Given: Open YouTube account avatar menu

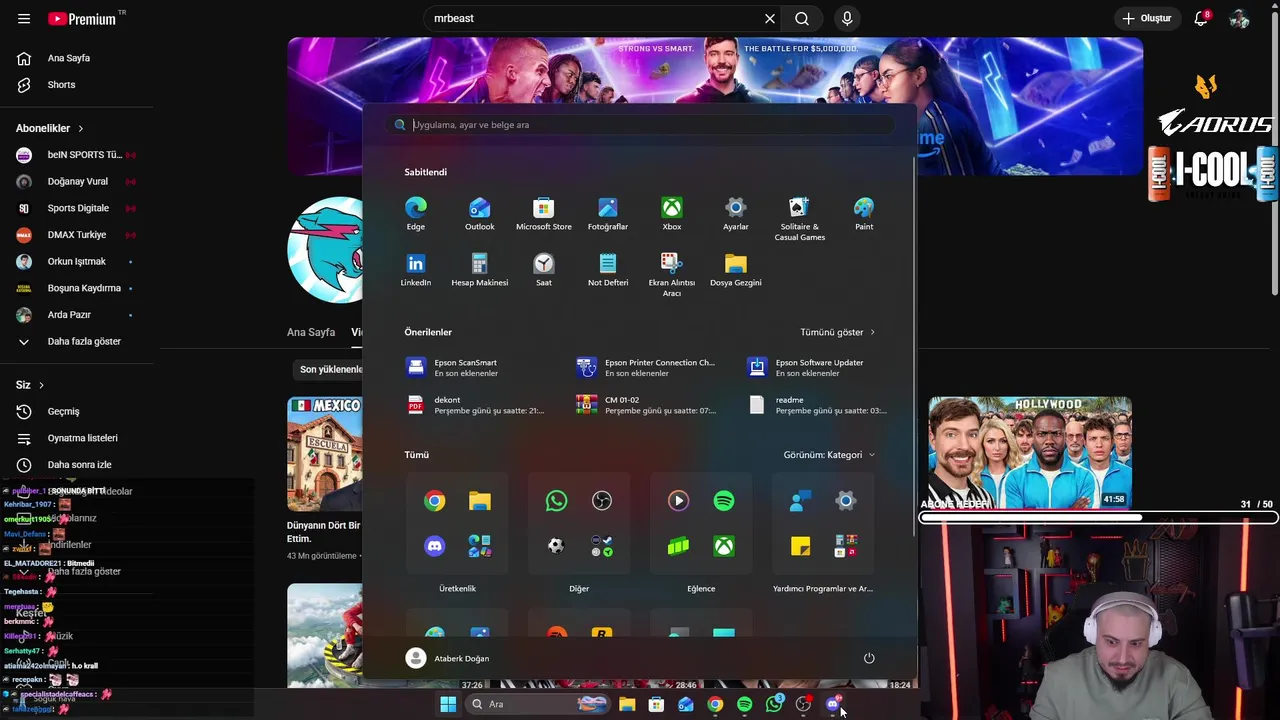Looking at the screenshot, I should coord(1240,18).
